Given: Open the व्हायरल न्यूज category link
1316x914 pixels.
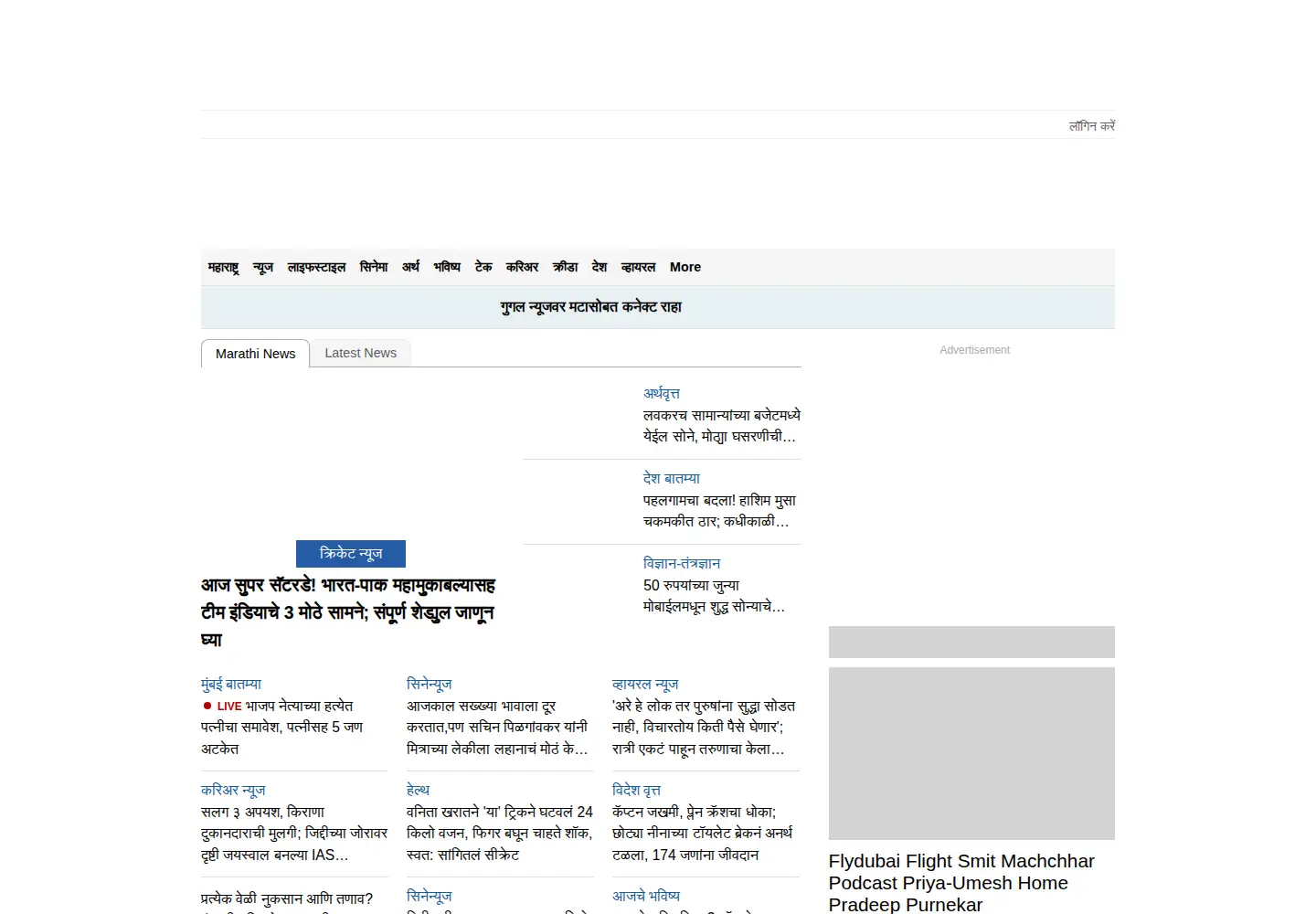Looking at the screenshot, I should 645,684.
